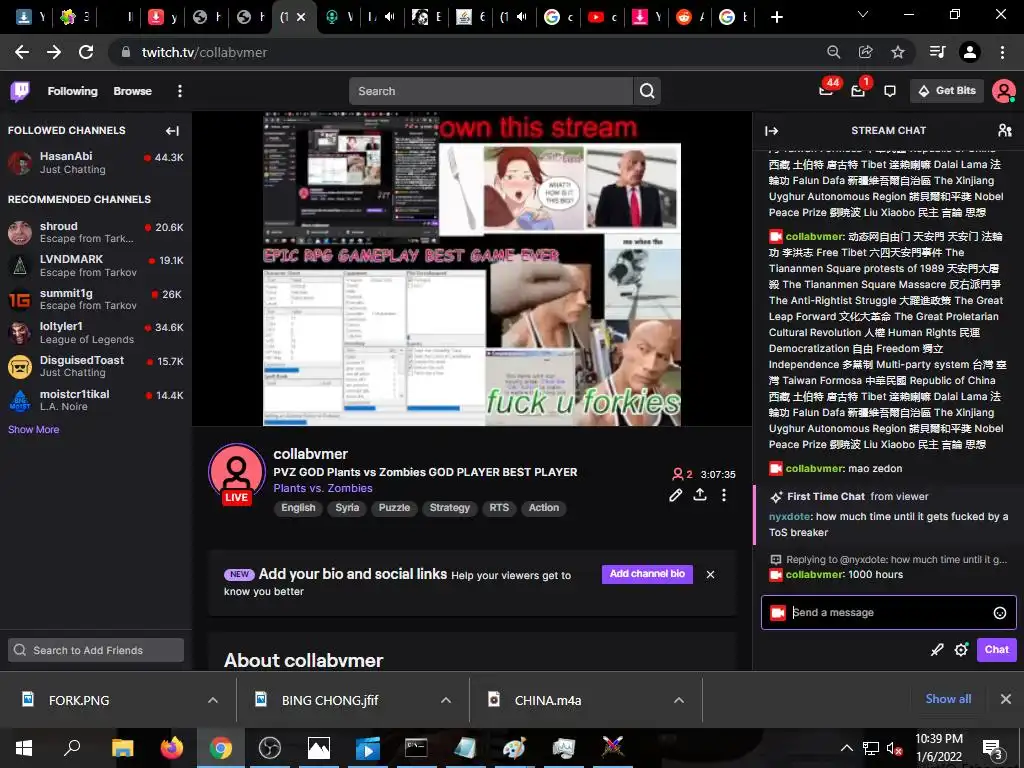Image resolution: width=1024 pixels, height=768 pixels.
Task: Open a new Chrome tab
Action: click(776, 17)
